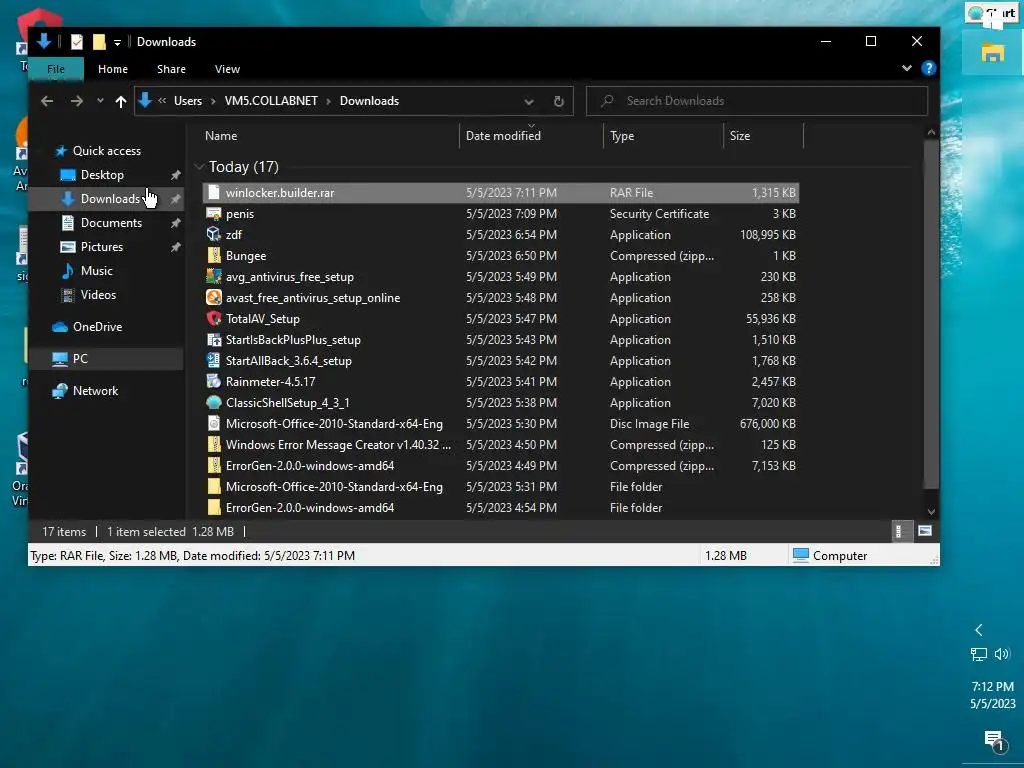1024x768 pixels.
Task: Switch to the Home ribbon tab
Action: pos(113,69)
